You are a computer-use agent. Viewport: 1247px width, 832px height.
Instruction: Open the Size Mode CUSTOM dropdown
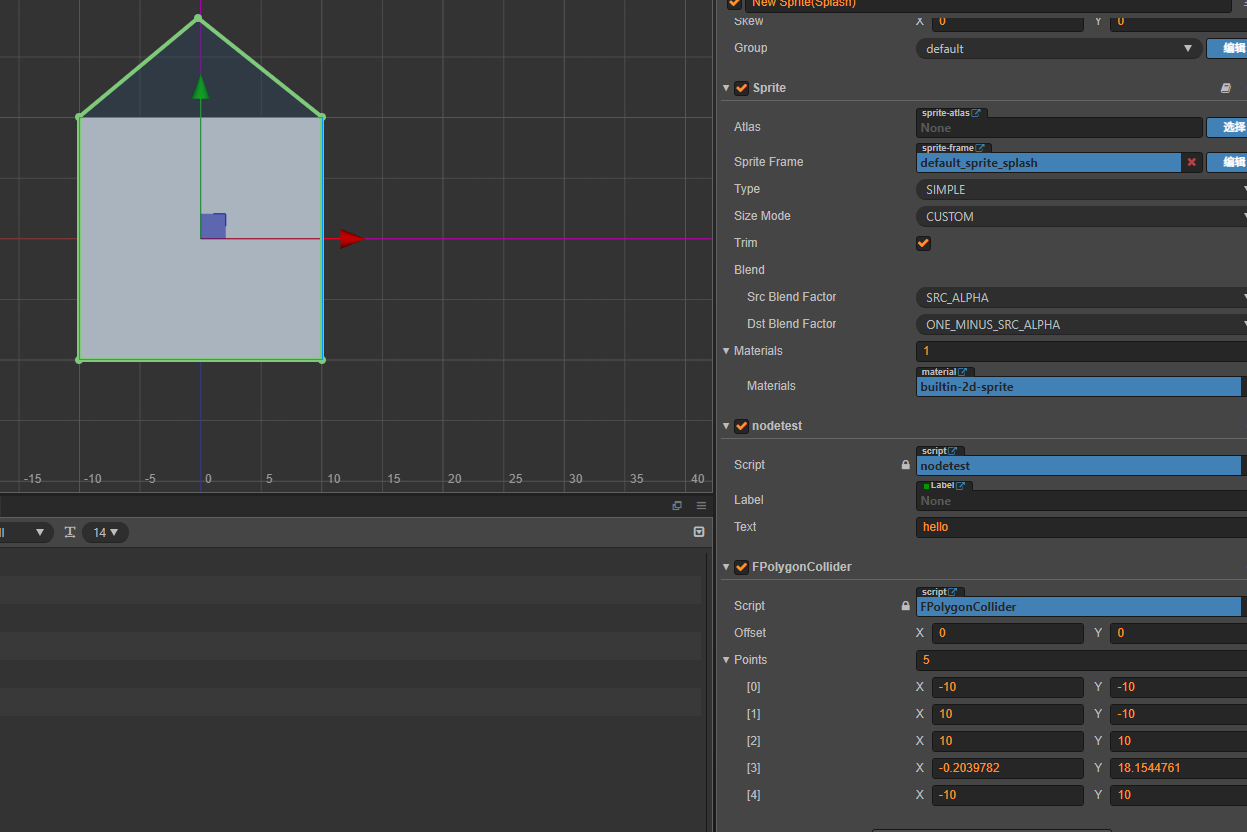coord(1080,216)
